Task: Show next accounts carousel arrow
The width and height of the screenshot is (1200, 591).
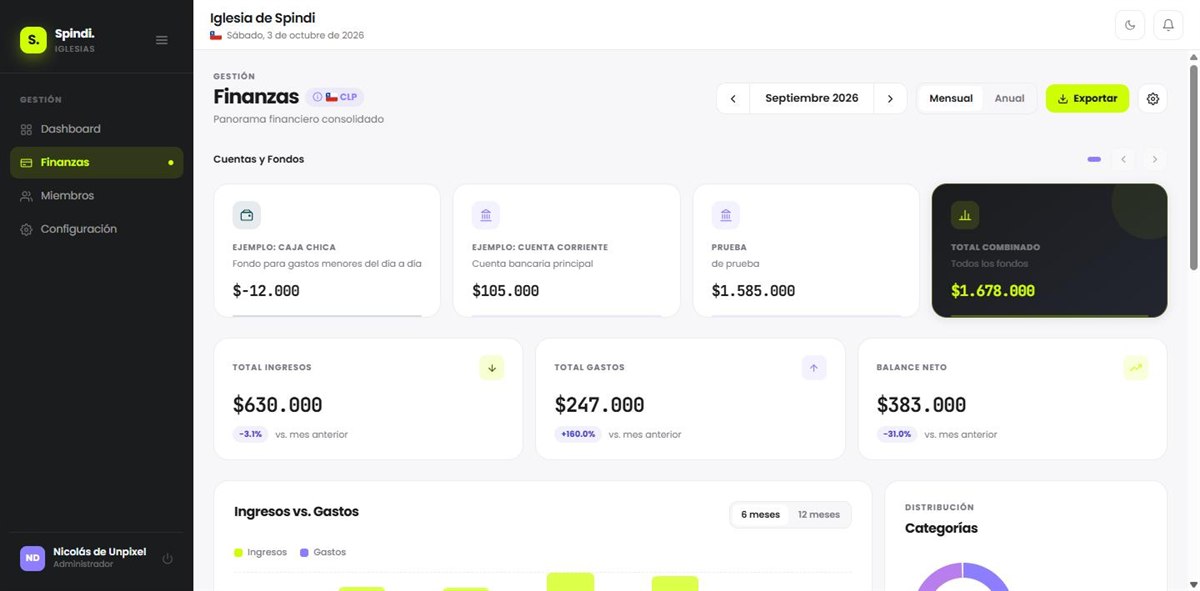Action: pyautogui.click(x=1155, y=159)
